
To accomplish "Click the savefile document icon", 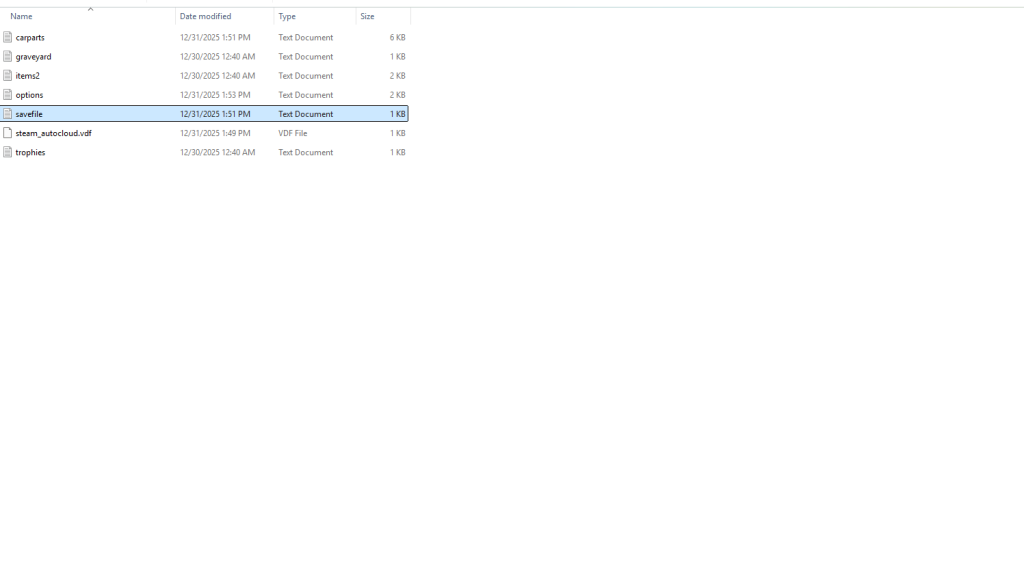I will pyautogui.click(x=8, y=114).
